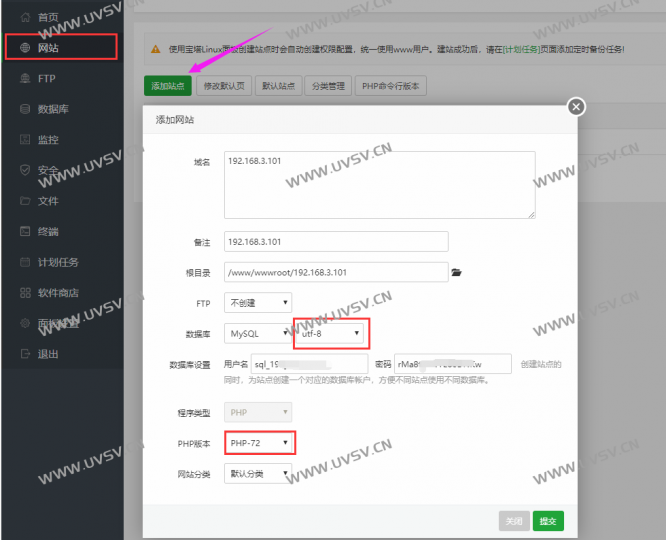Click the 根目录 path field
This screenshot has height=540, width=666.
click(x=336, y=272)
